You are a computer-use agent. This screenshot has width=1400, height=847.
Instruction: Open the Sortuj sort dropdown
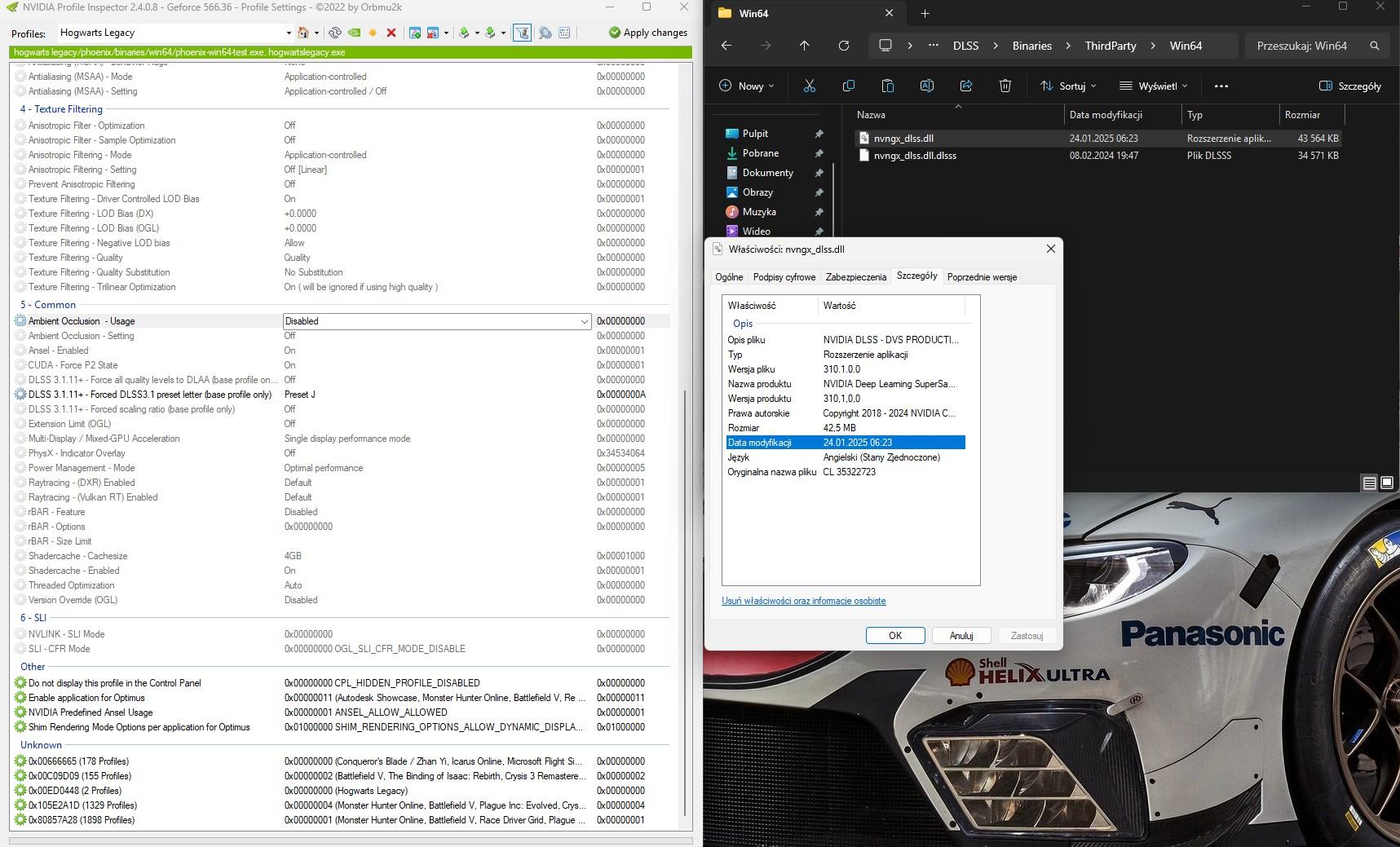pyautogui.click(x=1068, y=86)
